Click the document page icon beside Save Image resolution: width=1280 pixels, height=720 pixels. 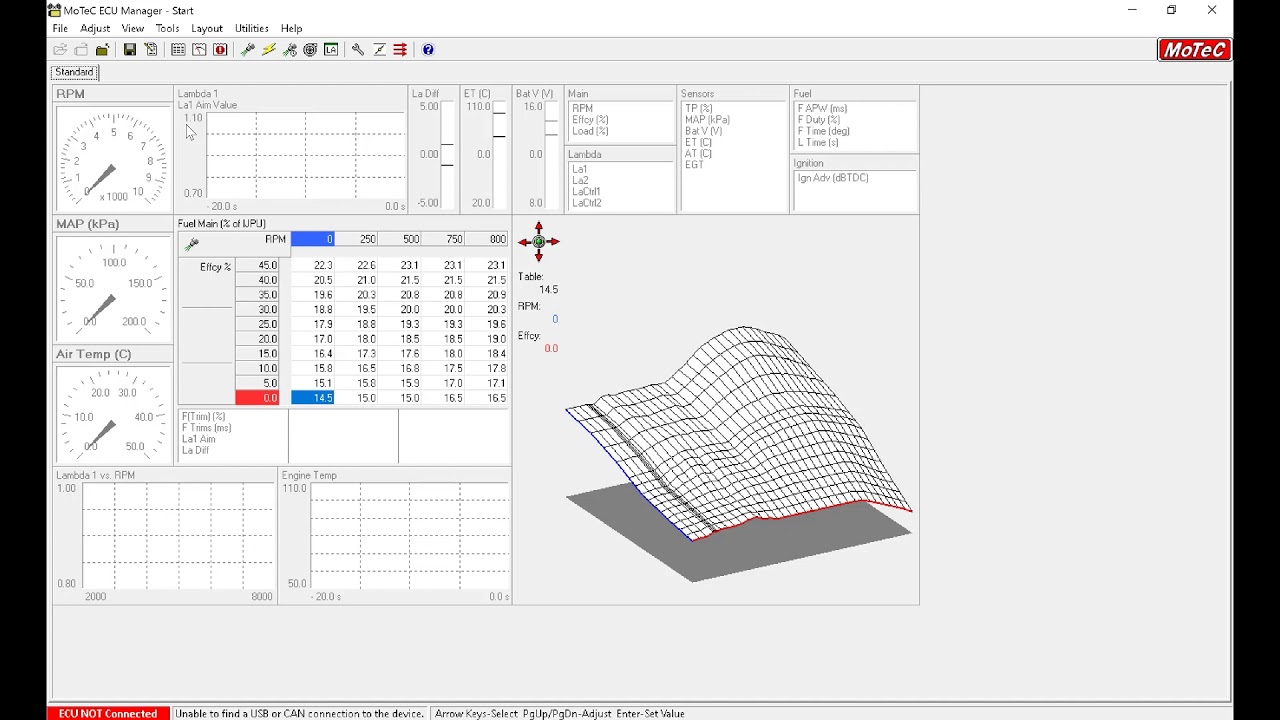click(x=151, y=49)
